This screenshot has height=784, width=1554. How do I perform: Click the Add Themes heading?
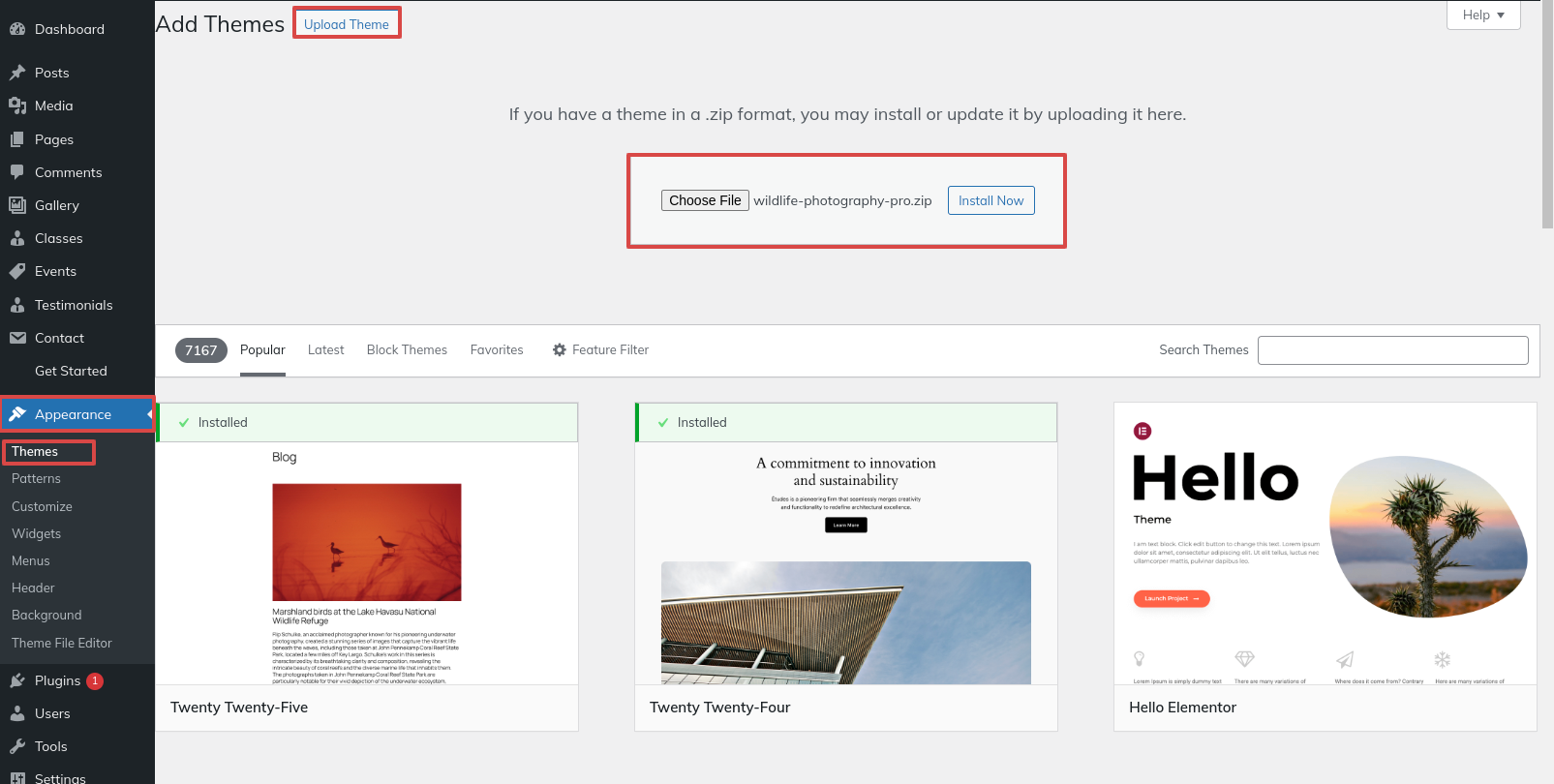(x=220, y=24)
